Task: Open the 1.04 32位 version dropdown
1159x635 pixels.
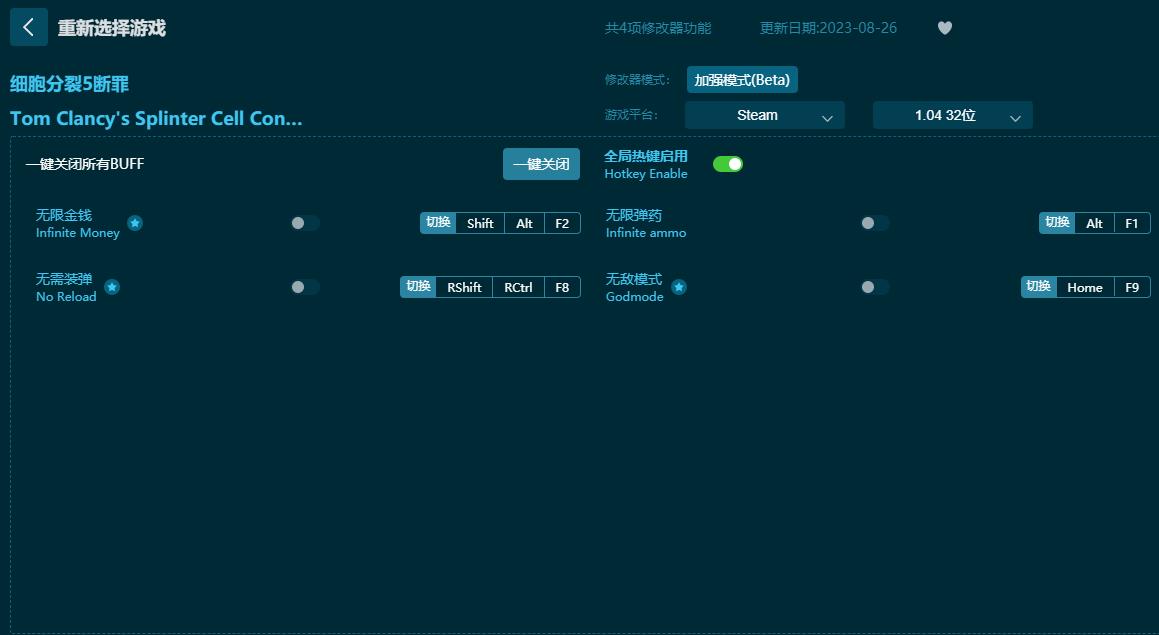Action: tap(952, 115)
